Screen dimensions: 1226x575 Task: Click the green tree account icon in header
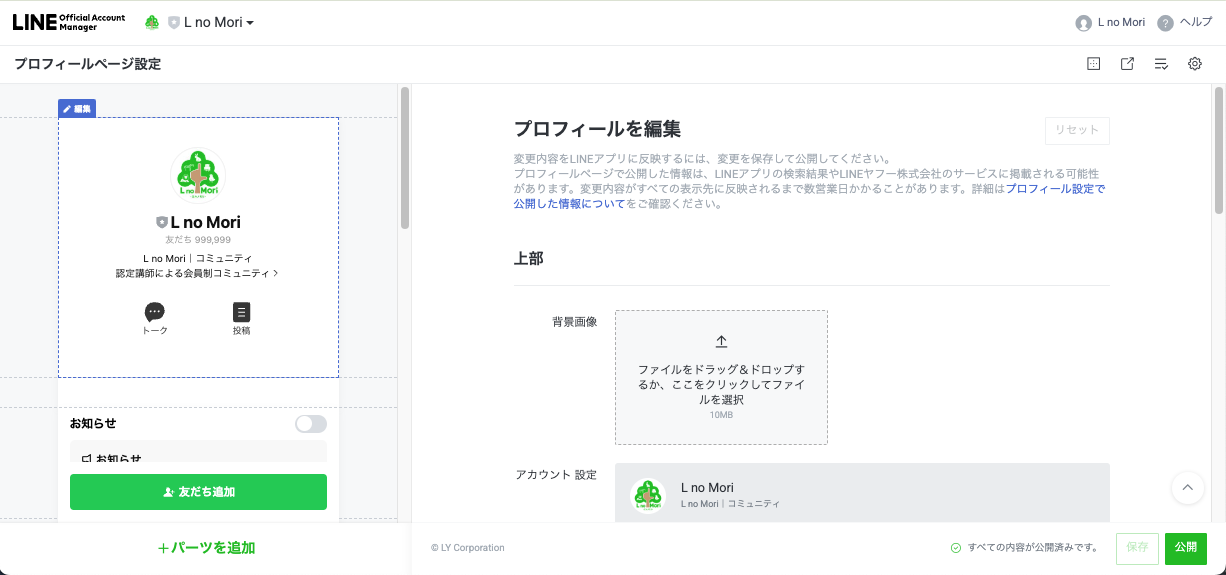152,22
